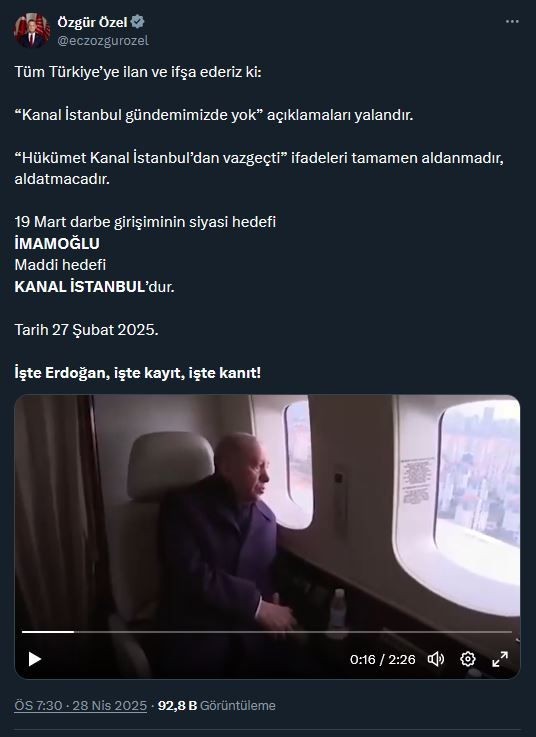Expand video to fullscreen
This screenshot has height=737, width=536.
coord(500,659)
